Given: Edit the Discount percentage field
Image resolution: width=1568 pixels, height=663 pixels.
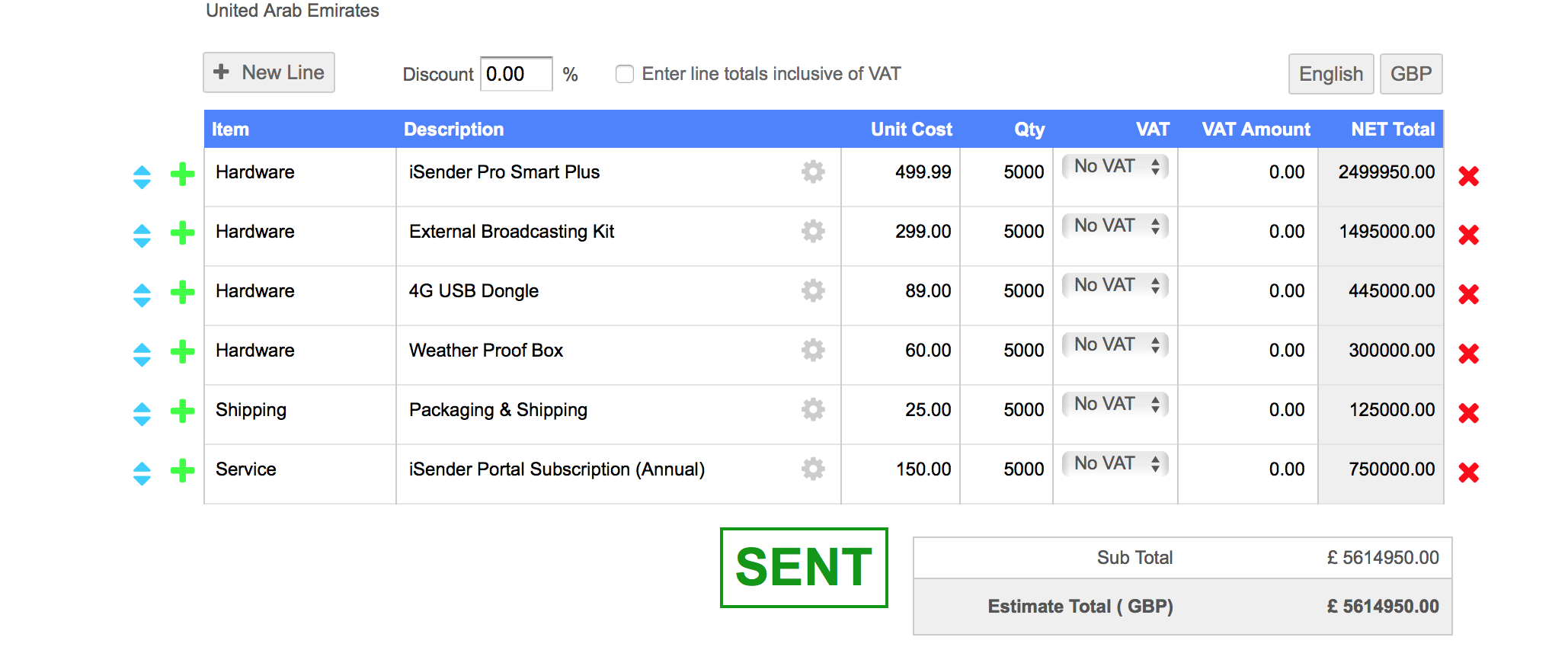Looking at the screenshot, I should click(x=517, y=74).
